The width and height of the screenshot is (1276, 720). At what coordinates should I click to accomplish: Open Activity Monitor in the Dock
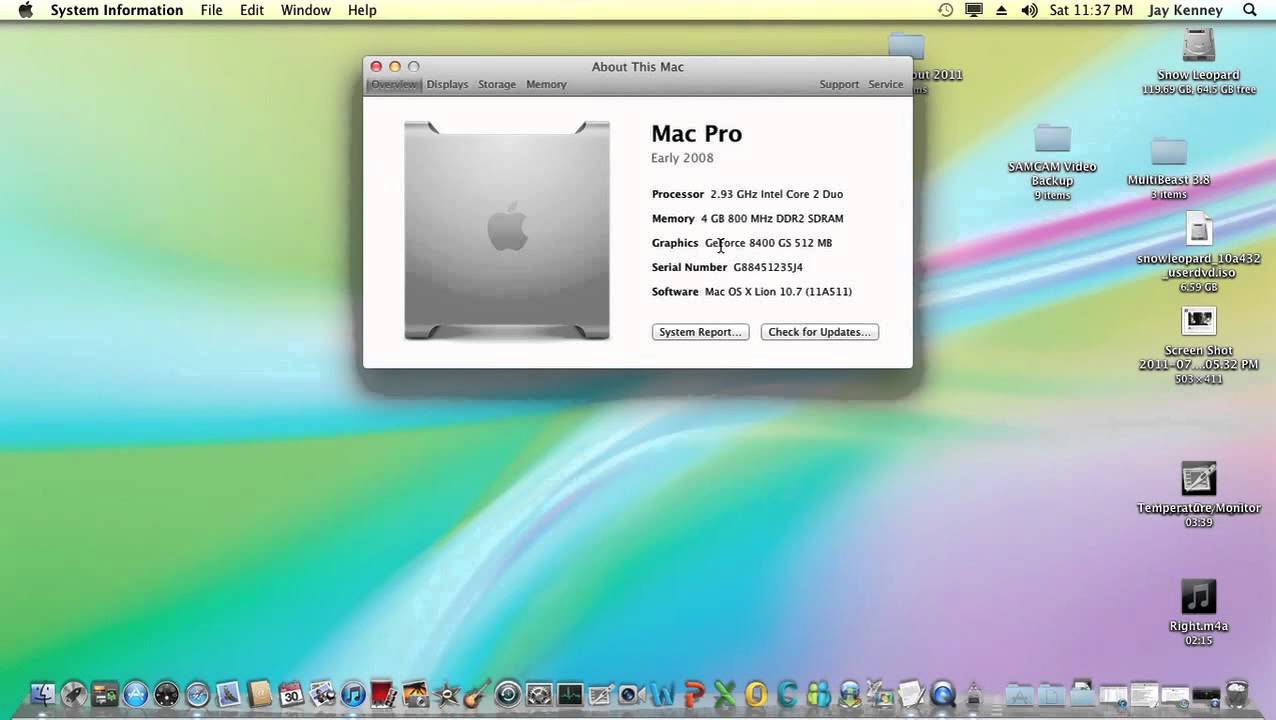(569, 693)
